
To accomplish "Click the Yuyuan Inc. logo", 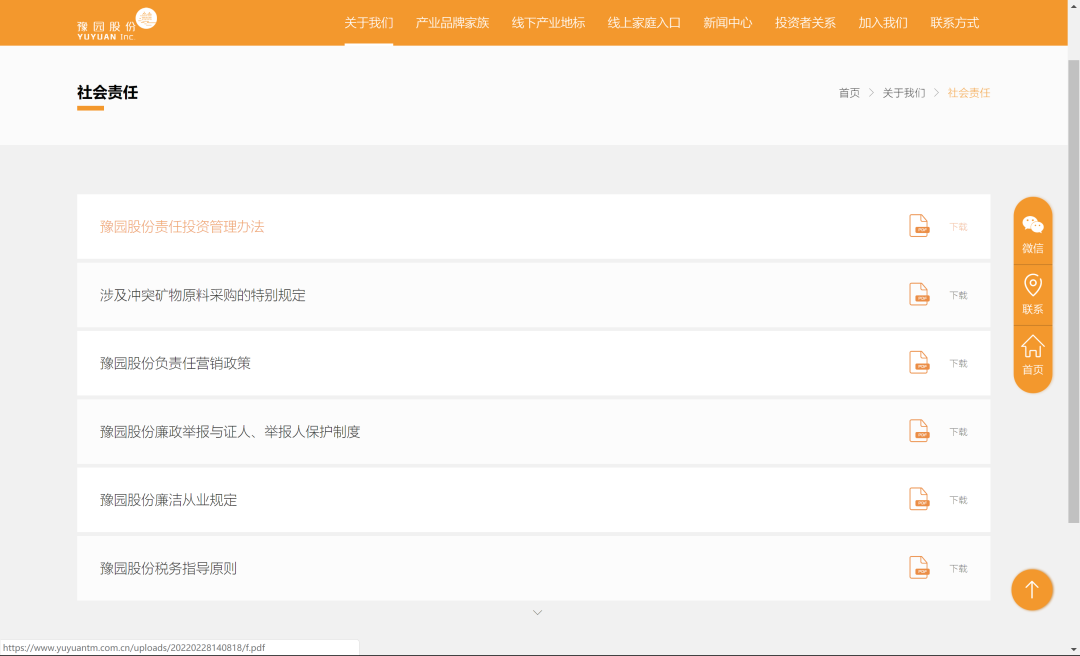I will tap(117, 24).
